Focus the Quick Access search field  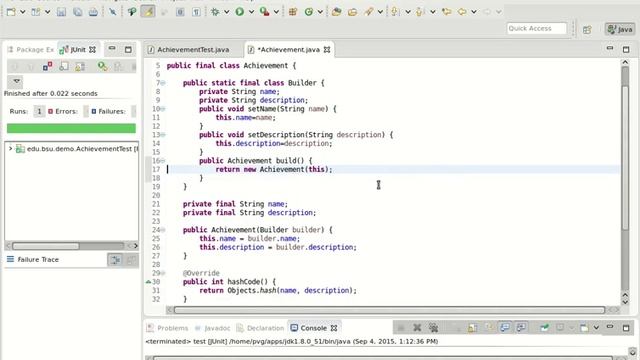point(537,28)
